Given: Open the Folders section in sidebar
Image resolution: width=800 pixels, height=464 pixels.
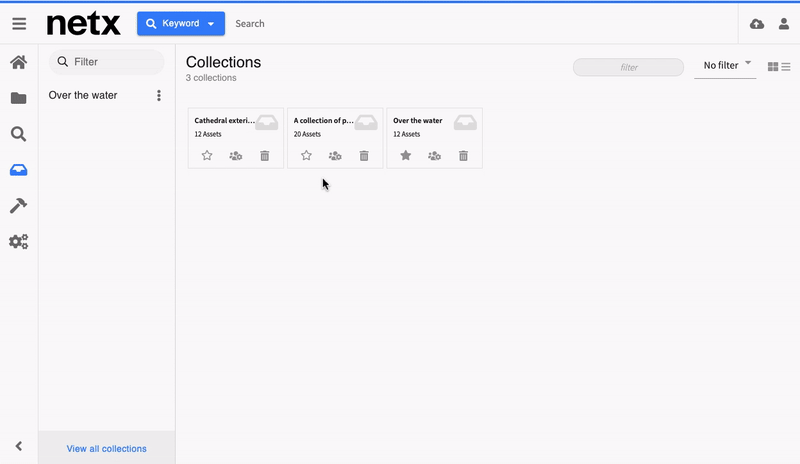Looking at the screenshot, I should 18,98.
